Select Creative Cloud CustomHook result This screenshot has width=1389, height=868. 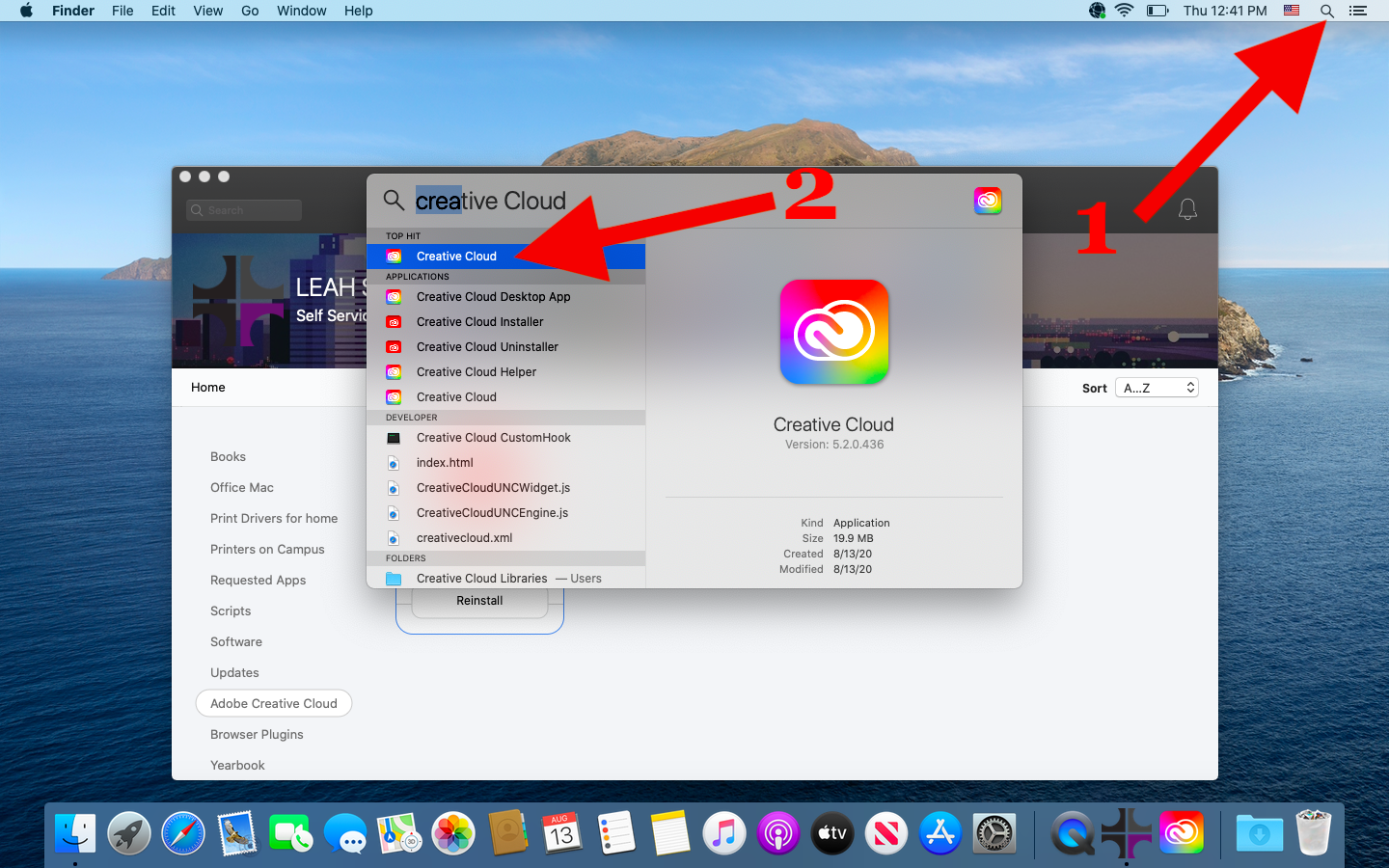505,438
